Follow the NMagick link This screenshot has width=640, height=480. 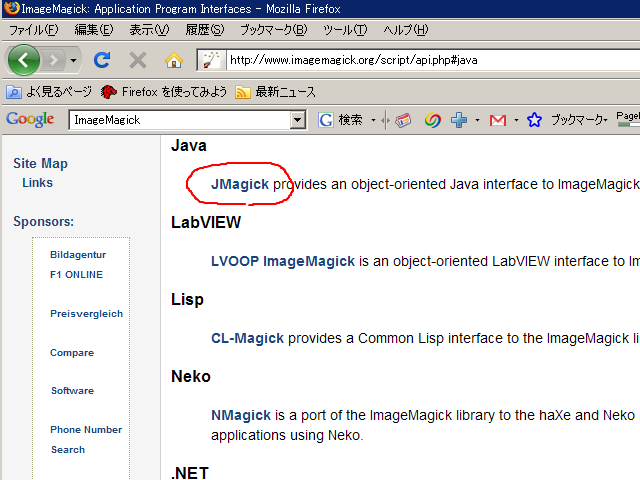point(241,415)
